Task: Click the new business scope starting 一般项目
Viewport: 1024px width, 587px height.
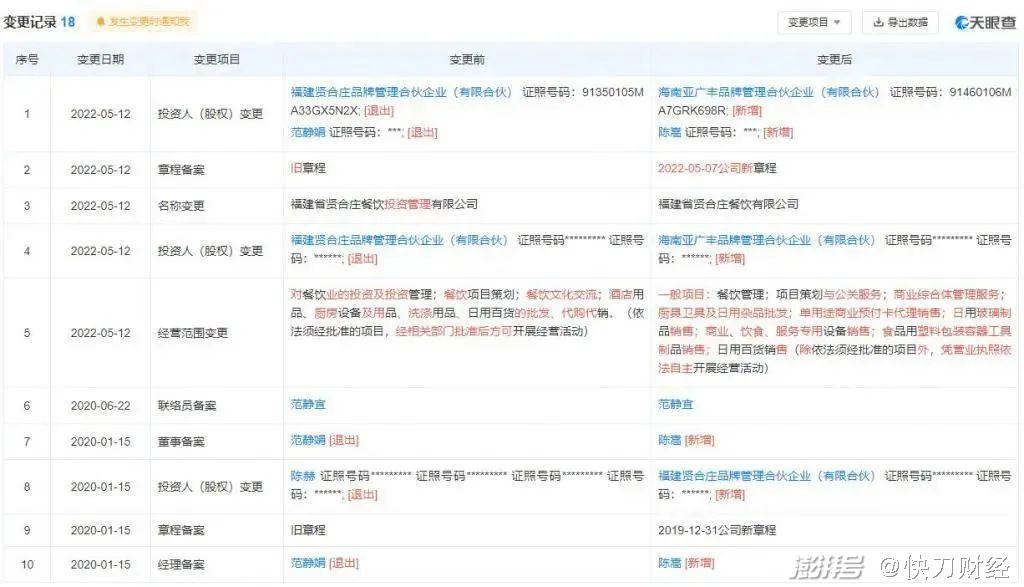Action: point(834,331)
